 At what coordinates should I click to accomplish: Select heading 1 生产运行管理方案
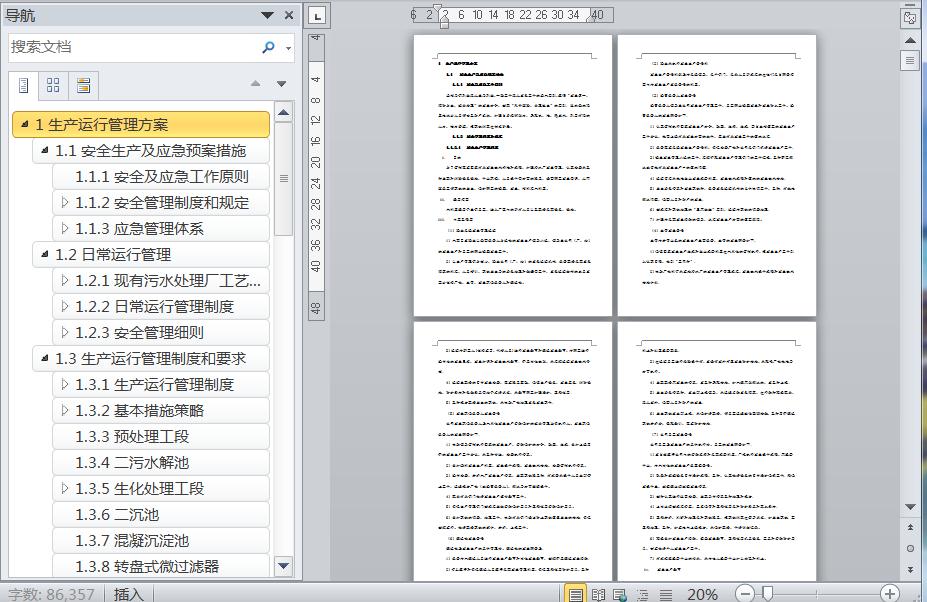[141, 125]
